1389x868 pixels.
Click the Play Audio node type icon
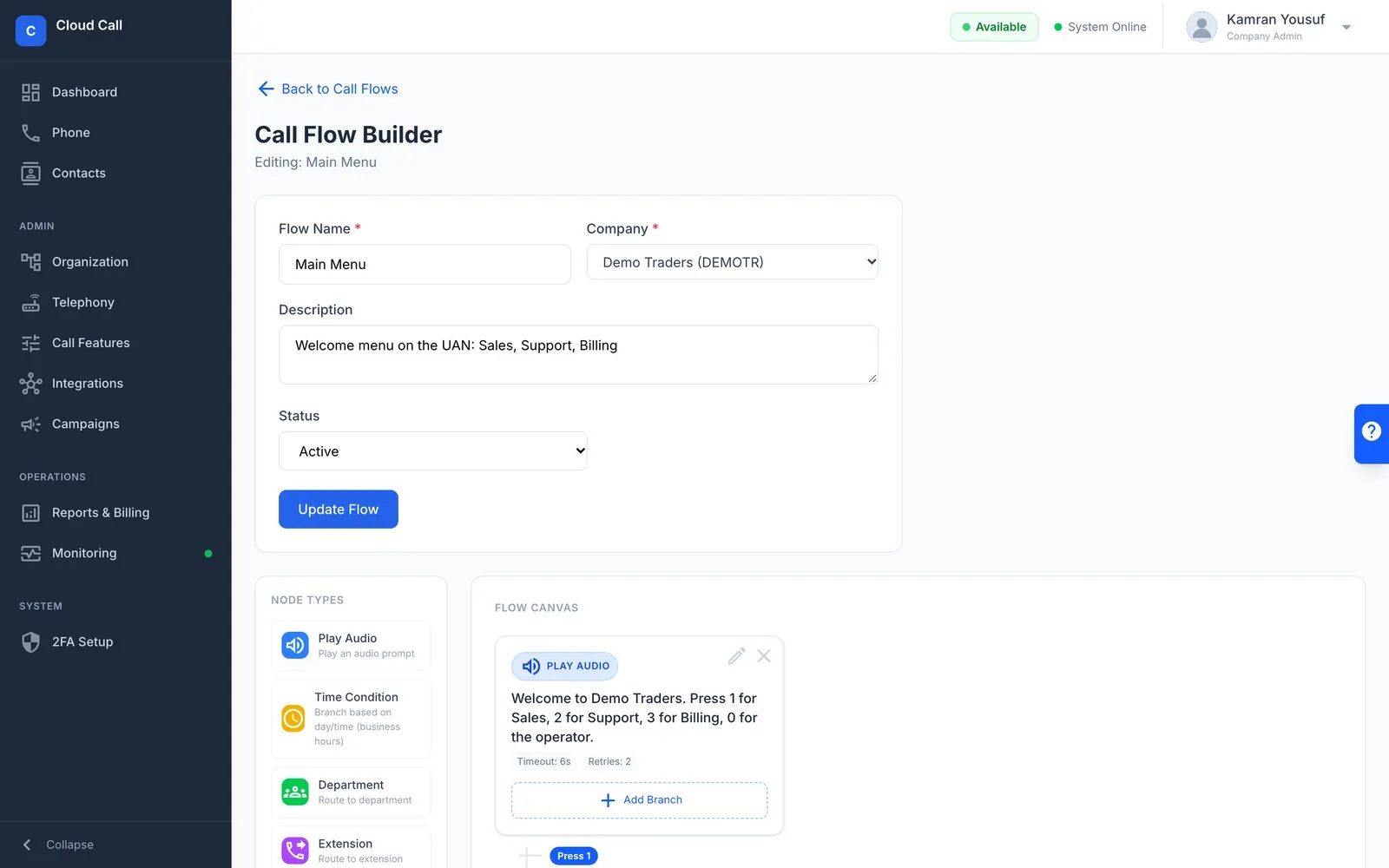[295, 645]
